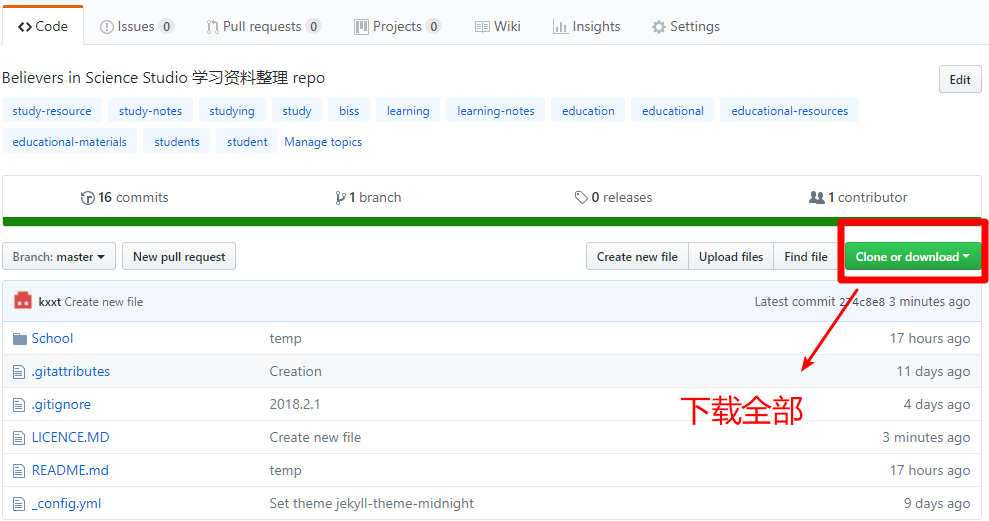Click the LICENCE.MD file icon
989x521 pixels.
coord(20,438)
